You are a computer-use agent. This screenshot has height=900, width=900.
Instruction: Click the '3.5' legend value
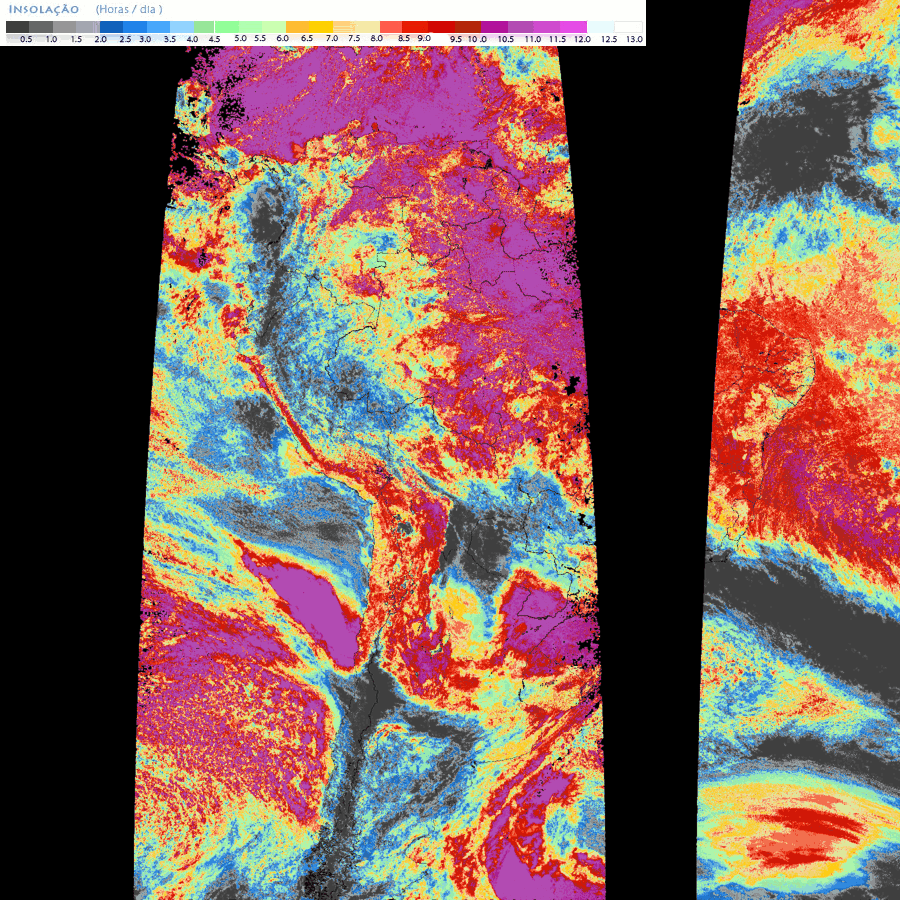[170, 39]
